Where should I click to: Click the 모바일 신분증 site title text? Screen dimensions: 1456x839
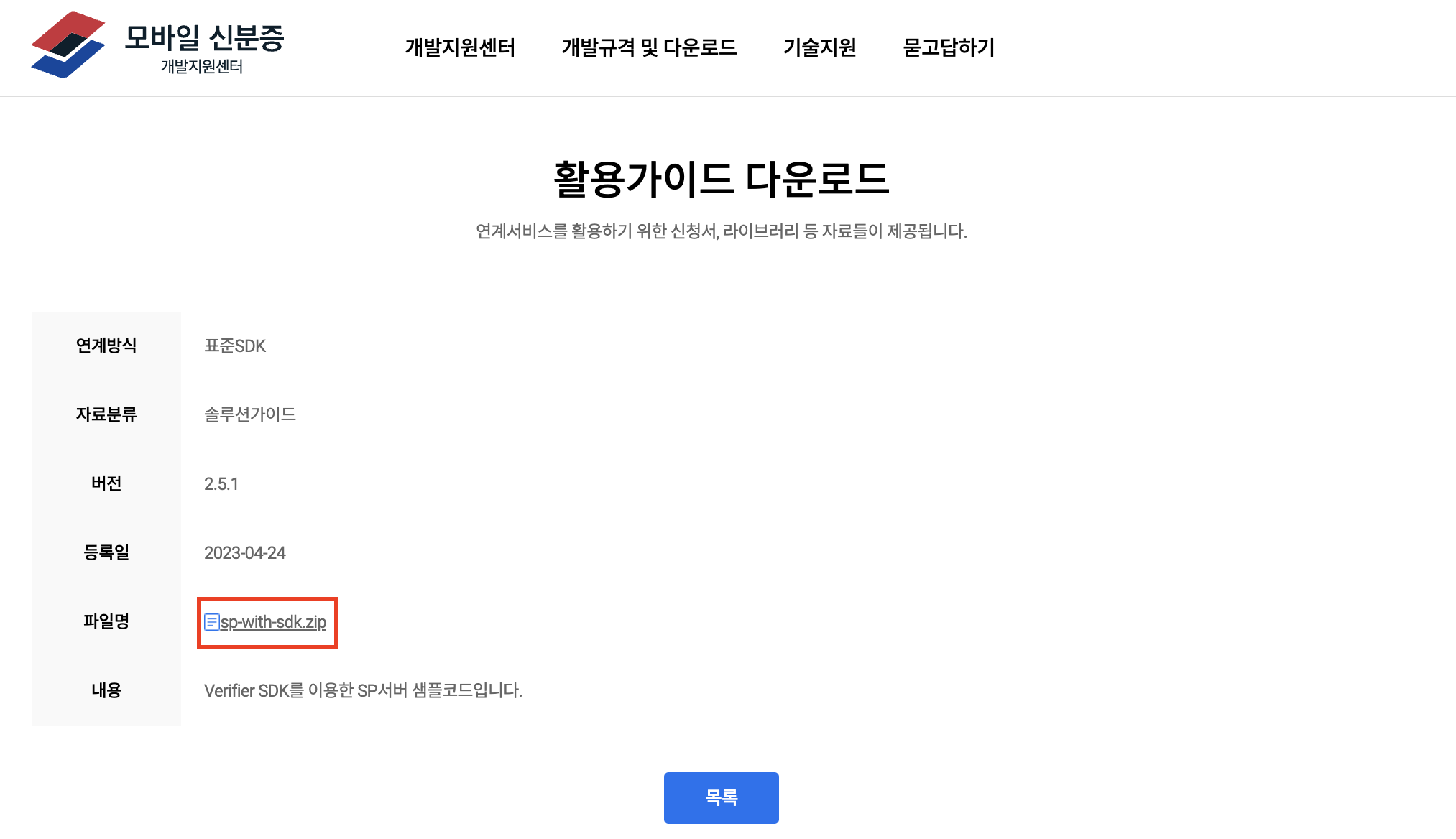click(204, 37)
